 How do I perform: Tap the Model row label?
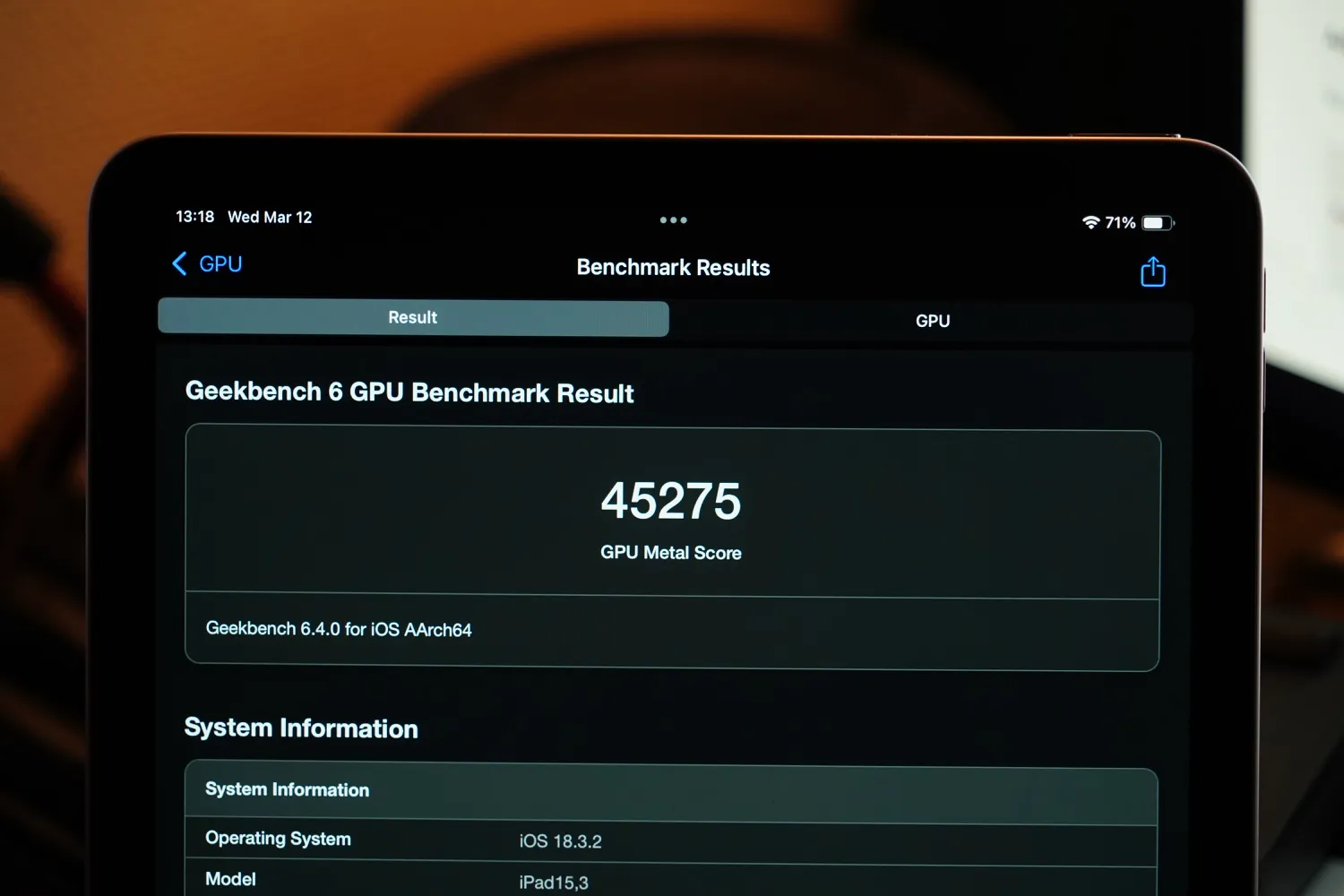(230, 879)
